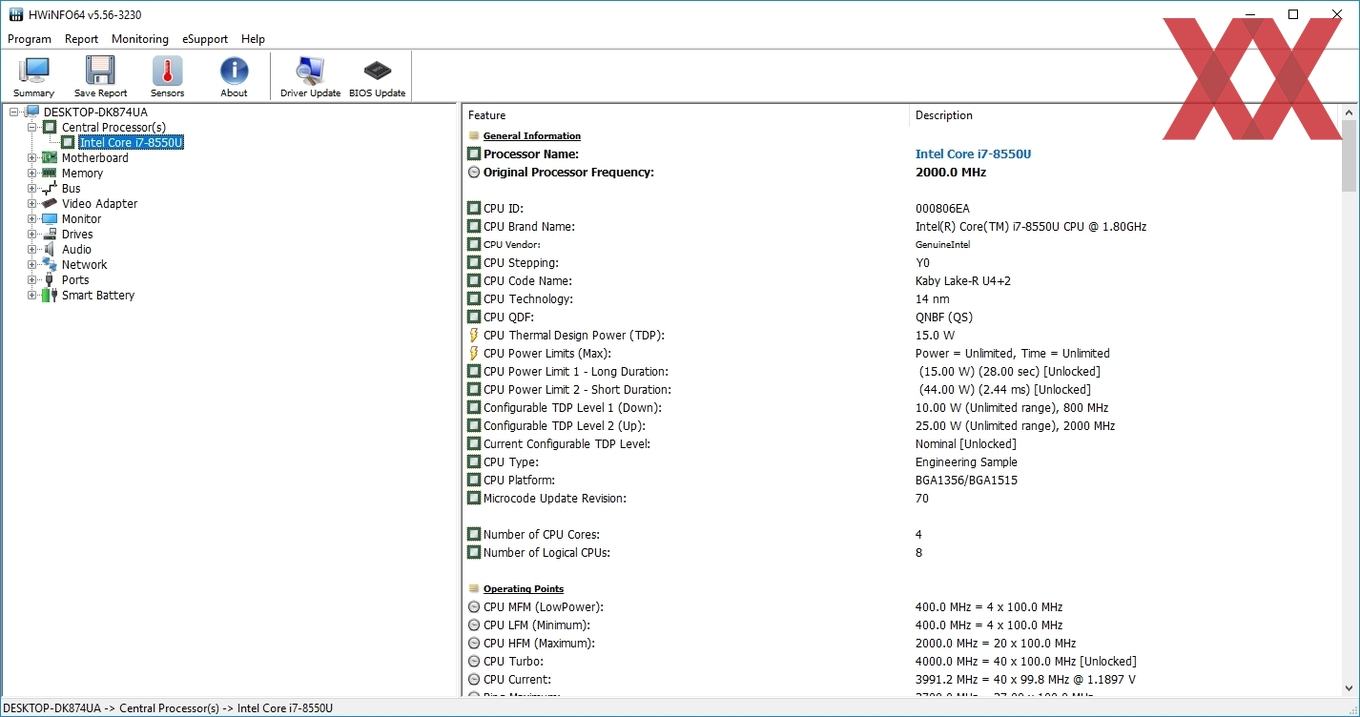Screen dimensions: 1360x717
Task: Collapse the DESKTOP-DK874UA root node
Action: (x=14, y=112)
